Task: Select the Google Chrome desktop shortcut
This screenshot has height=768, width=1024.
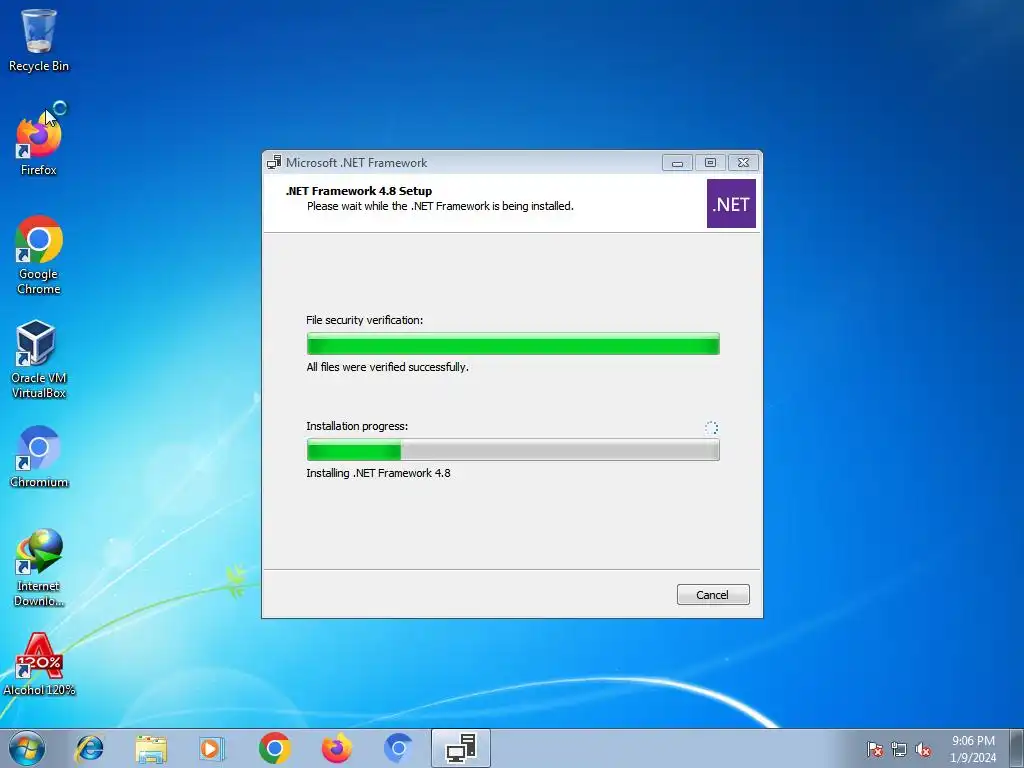Action: (39, 255)
